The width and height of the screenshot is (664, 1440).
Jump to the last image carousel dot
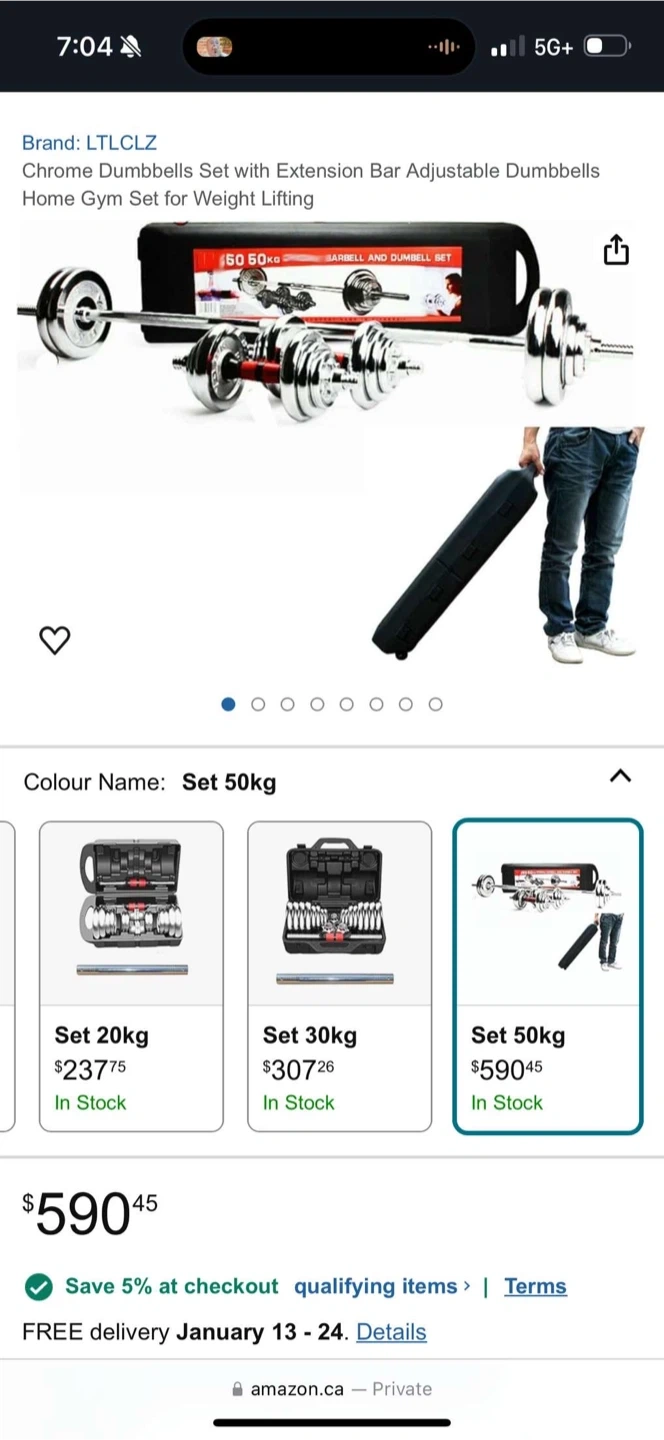[435, 704]
